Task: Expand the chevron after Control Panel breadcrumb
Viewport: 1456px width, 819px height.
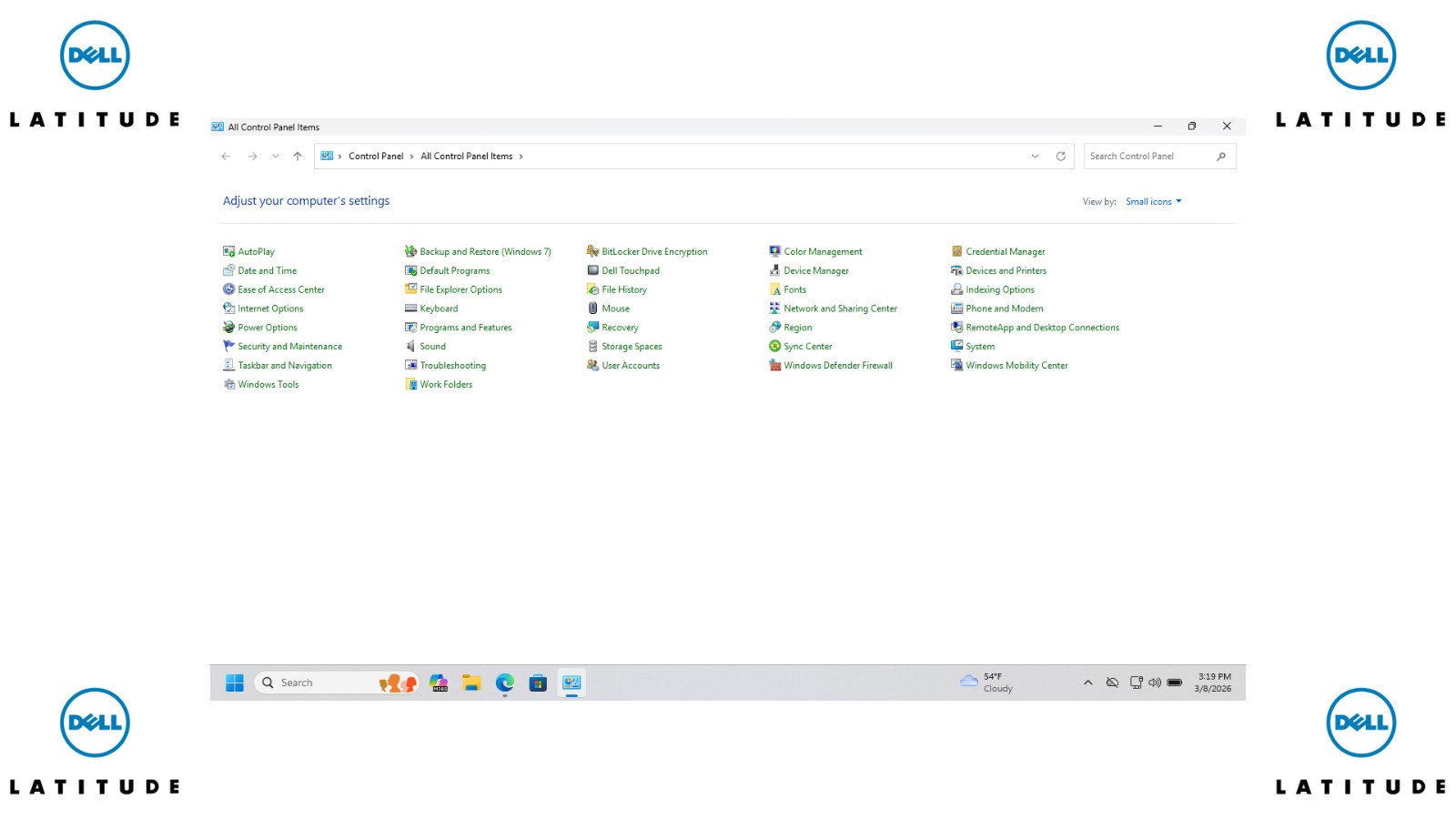Action: coord(411,157)
